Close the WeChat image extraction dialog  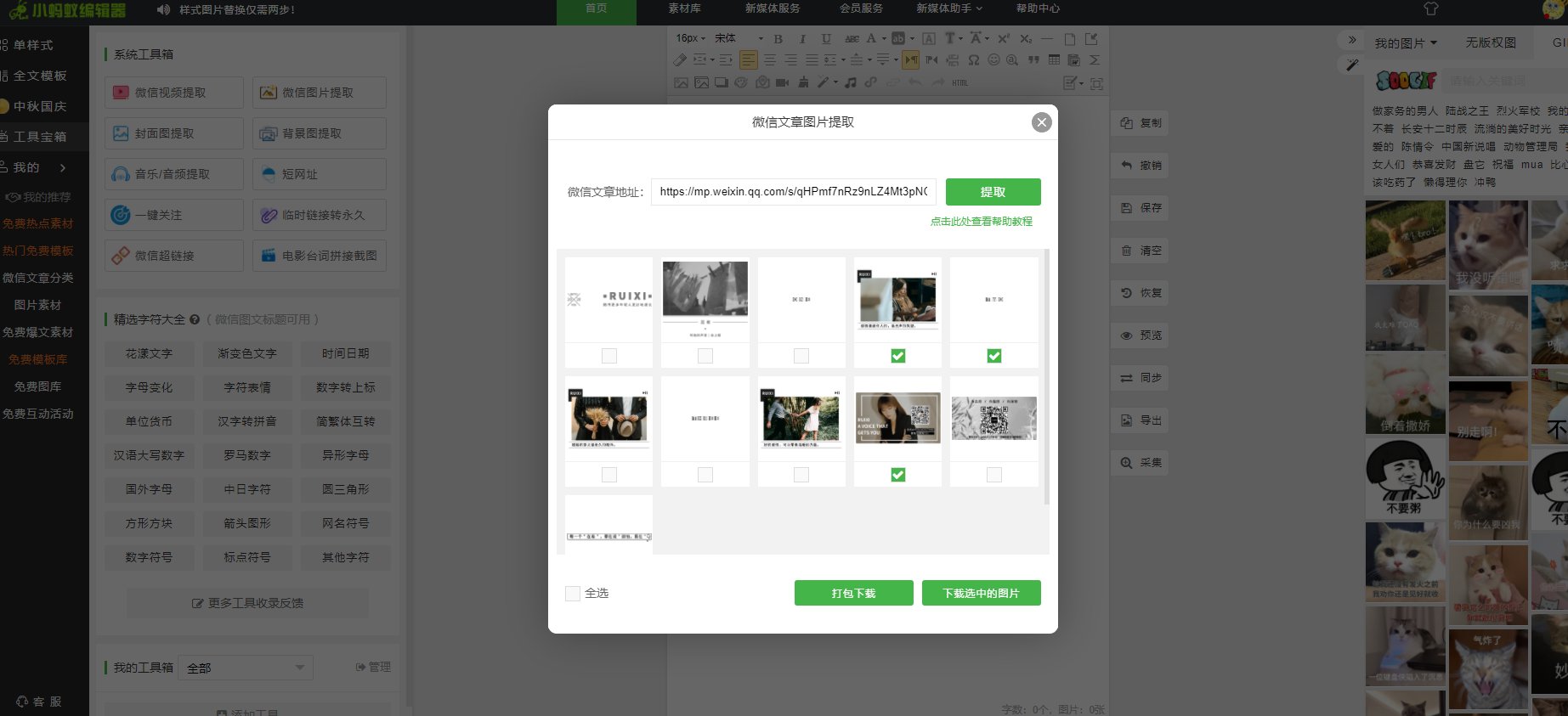pyautogui.click(x=1041, y=122)
